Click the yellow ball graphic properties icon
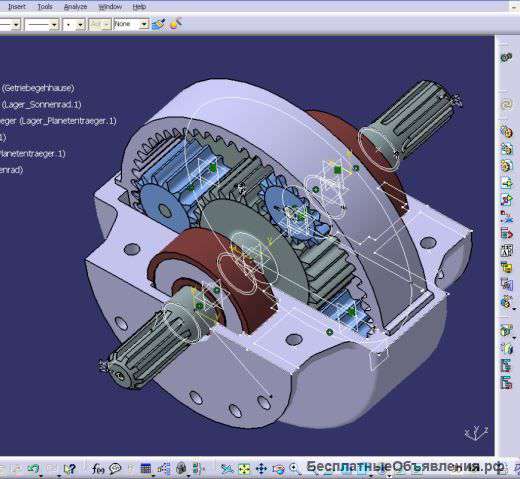Image resolution: width=520 pixels, height=479 pixels. [x=175, y=23]
